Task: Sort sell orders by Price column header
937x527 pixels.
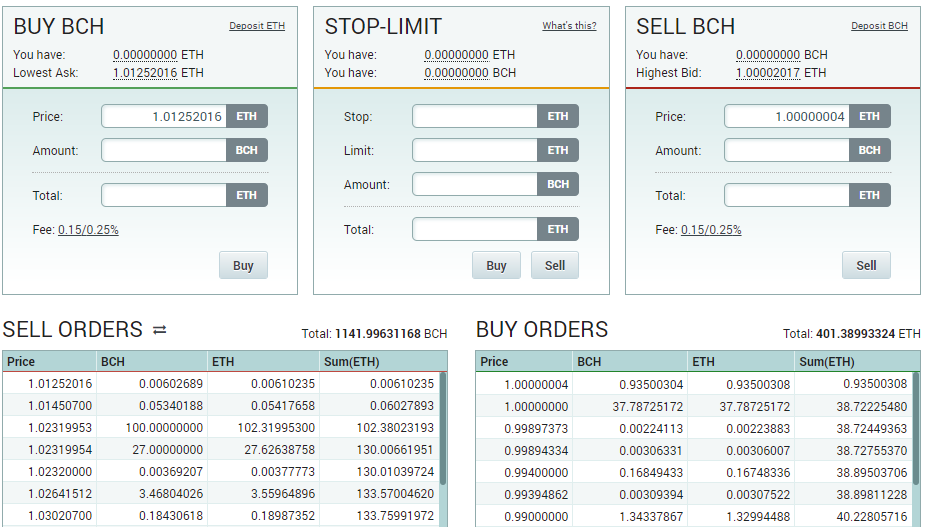Action: (50, 361)
